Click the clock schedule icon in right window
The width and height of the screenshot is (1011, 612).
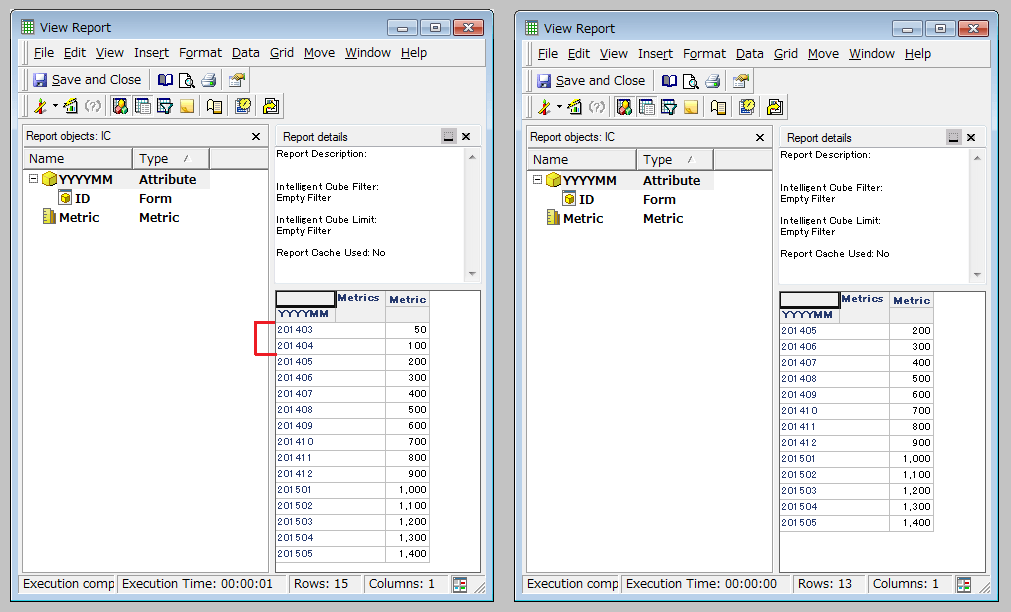tap(746, 107)
